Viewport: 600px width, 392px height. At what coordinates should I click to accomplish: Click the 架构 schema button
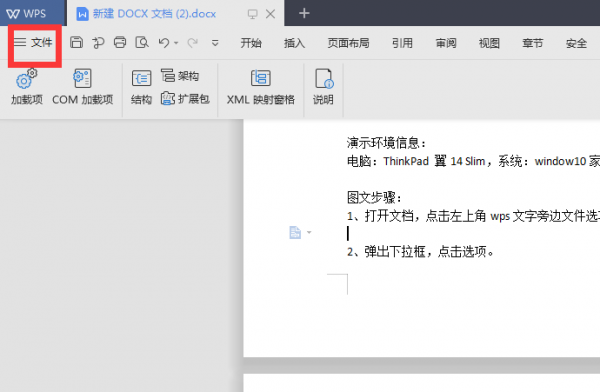180,76
